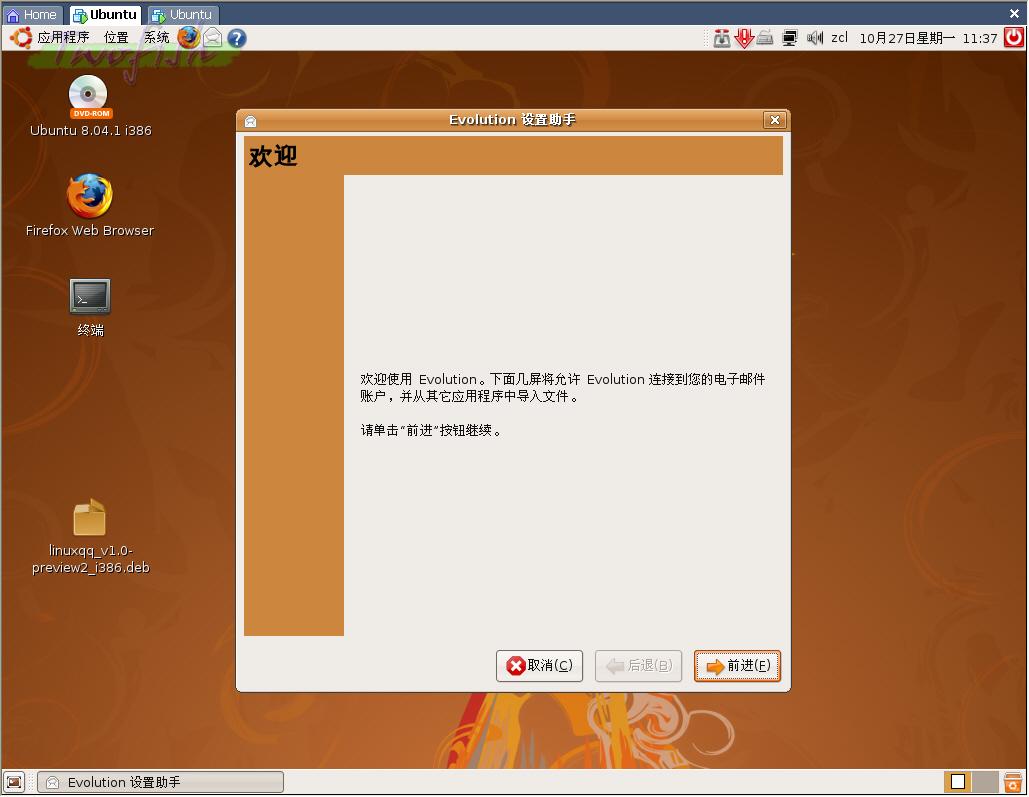The height and width of the screenshot is (797, 1029).
Task: Select the Ubuntu 8.04.1 i386 DVD-ROM desktop icon
Action: [x=90, y=106]
